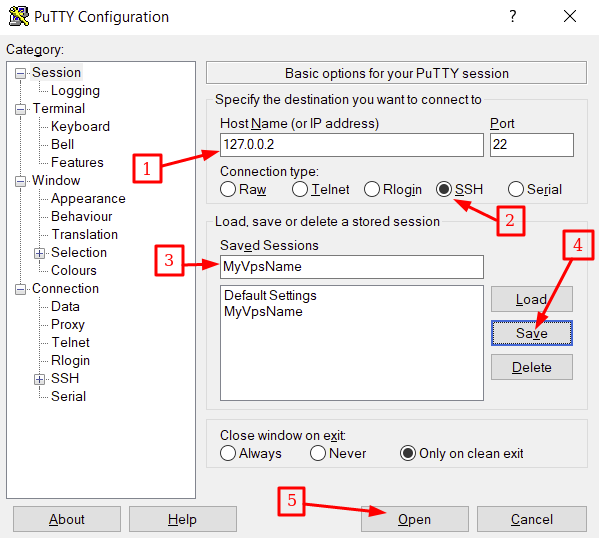Viewport: 599px width, 538px height.
Task: Select MyVpsName in the saved sessions list
Action: click(x=263, y=312)
